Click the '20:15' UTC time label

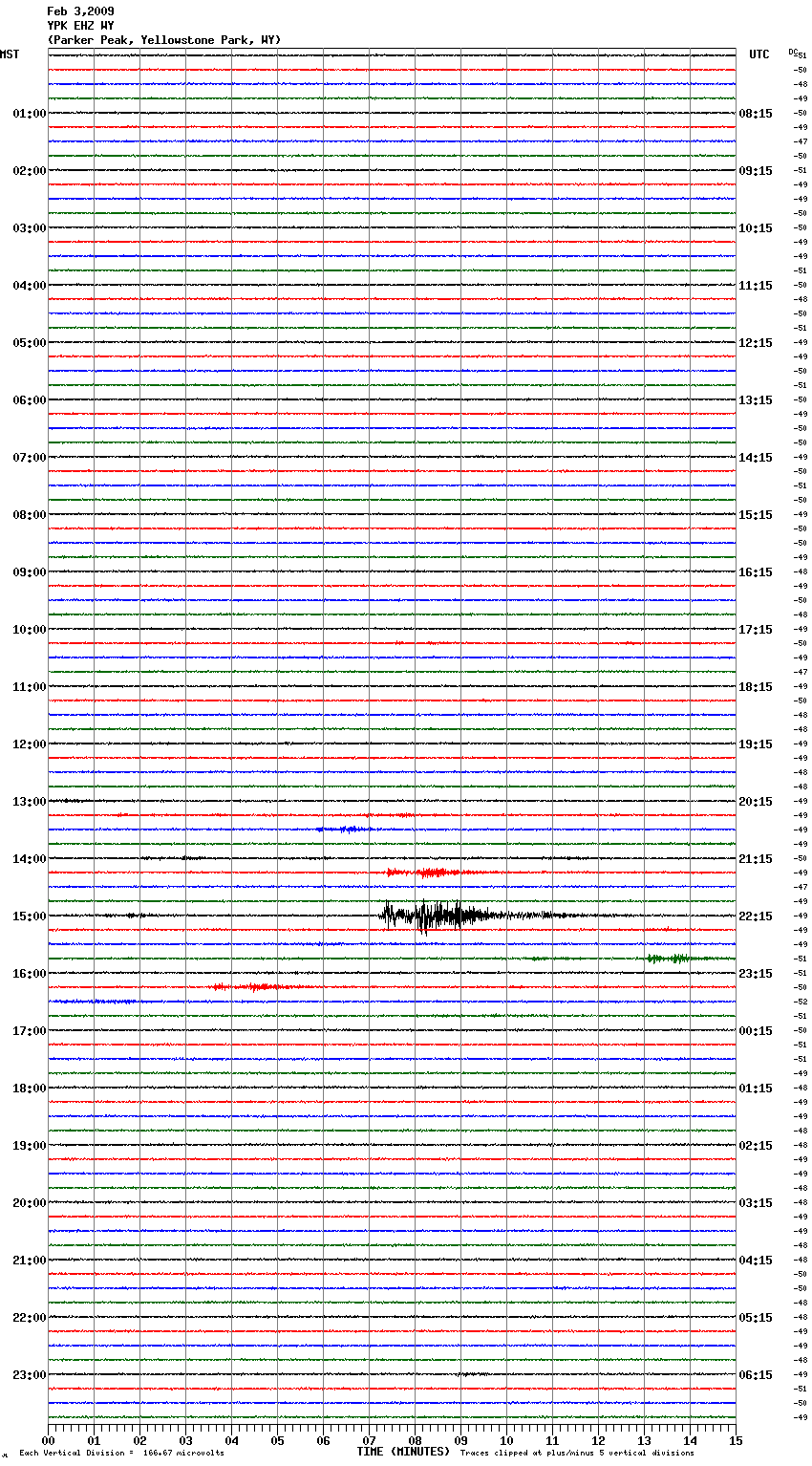[x=756, y=802]
